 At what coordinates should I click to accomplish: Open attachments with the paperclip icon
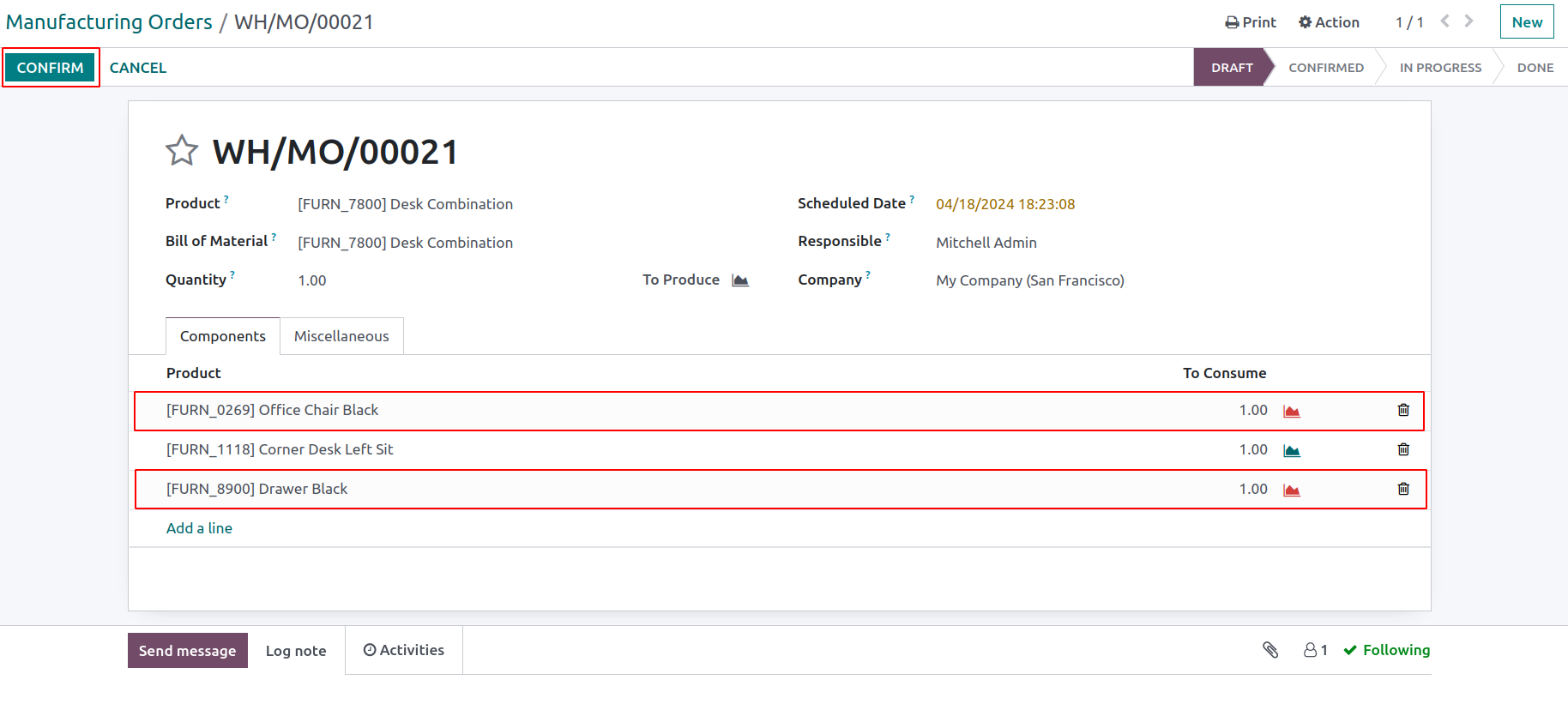(x=1270, y=650)
